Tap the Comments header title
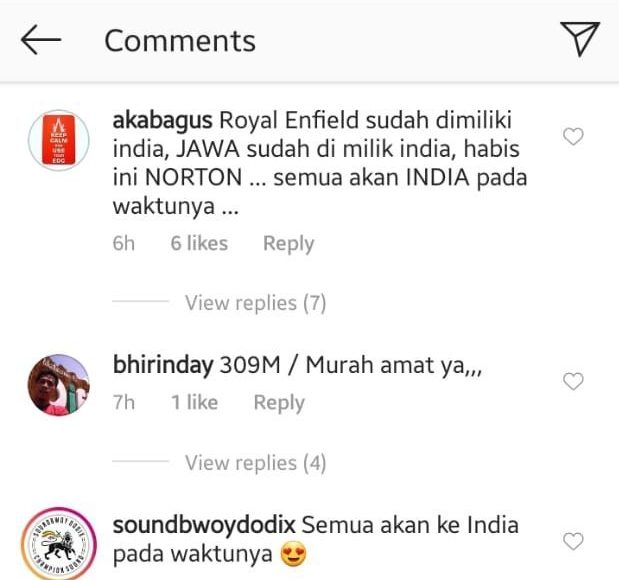The width and height of the screenshot is (619, 580). coord(180,40)
